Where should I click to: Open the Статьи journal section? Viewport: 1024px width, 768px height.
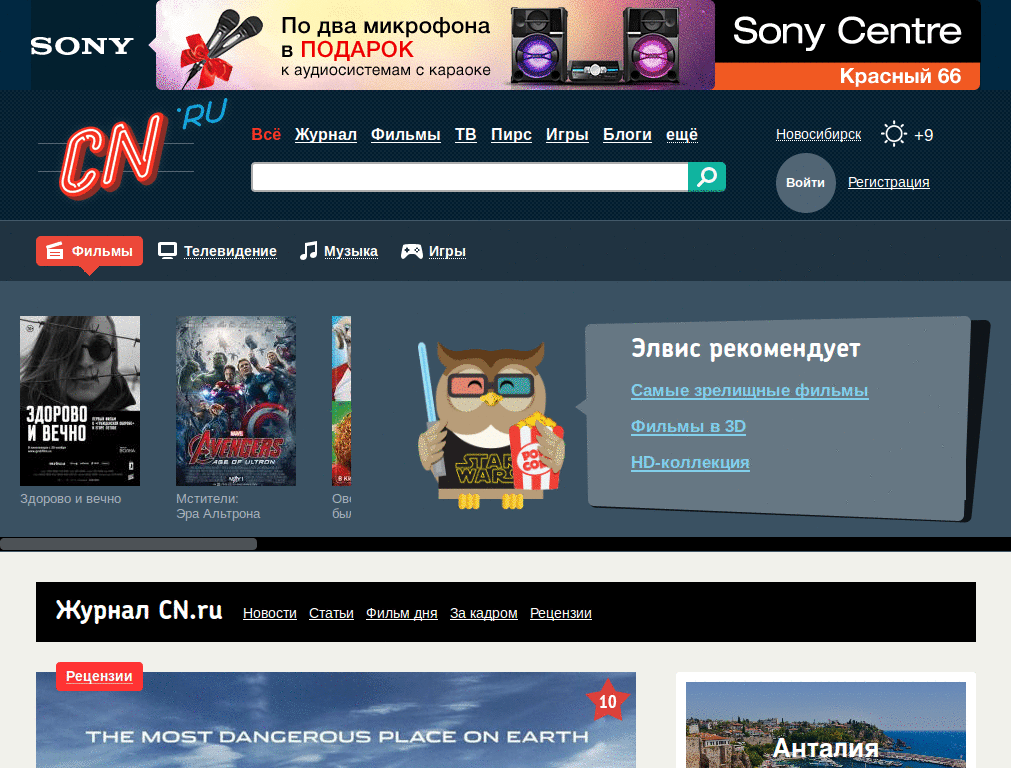tap(331, 613)
